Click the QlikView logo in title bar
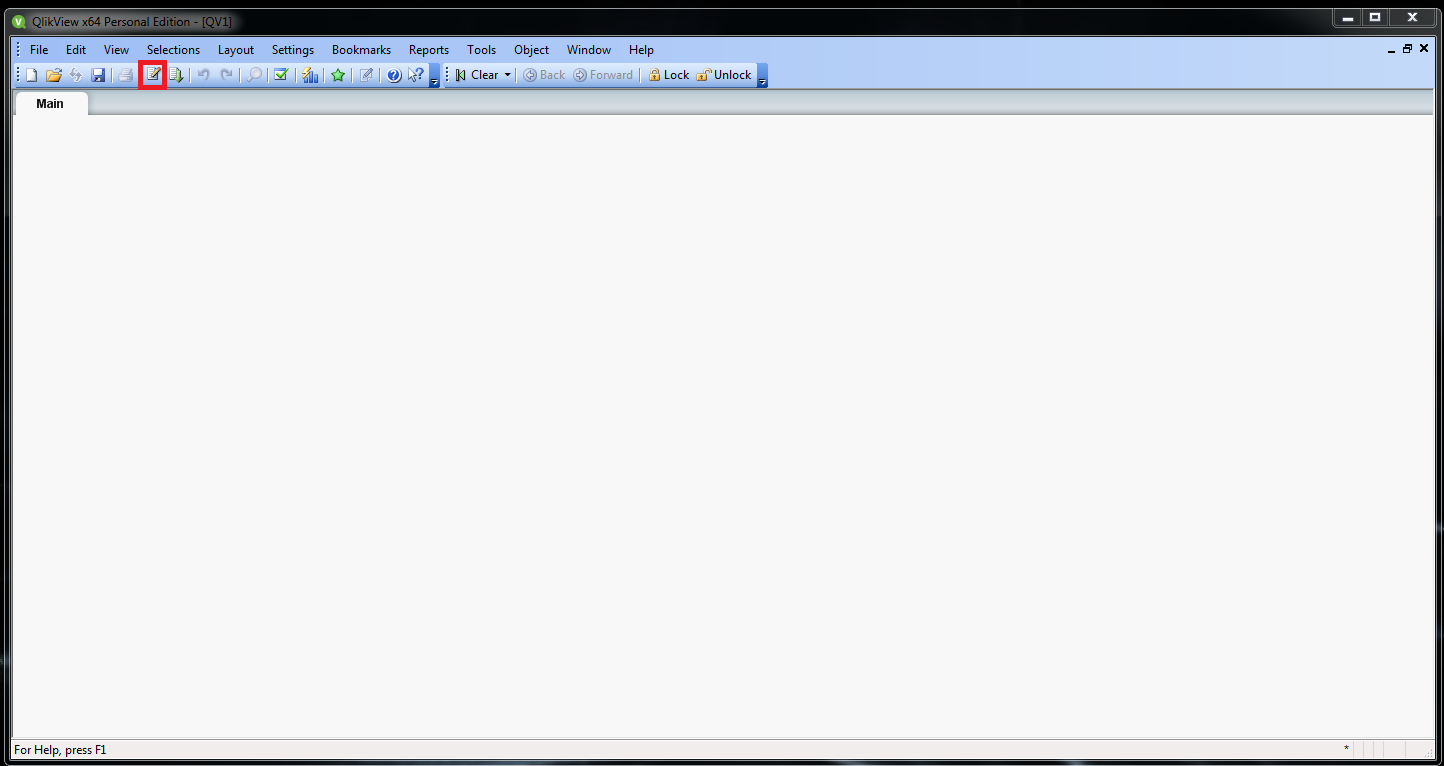The image size is (1444, 766). [x=18, y=21]
